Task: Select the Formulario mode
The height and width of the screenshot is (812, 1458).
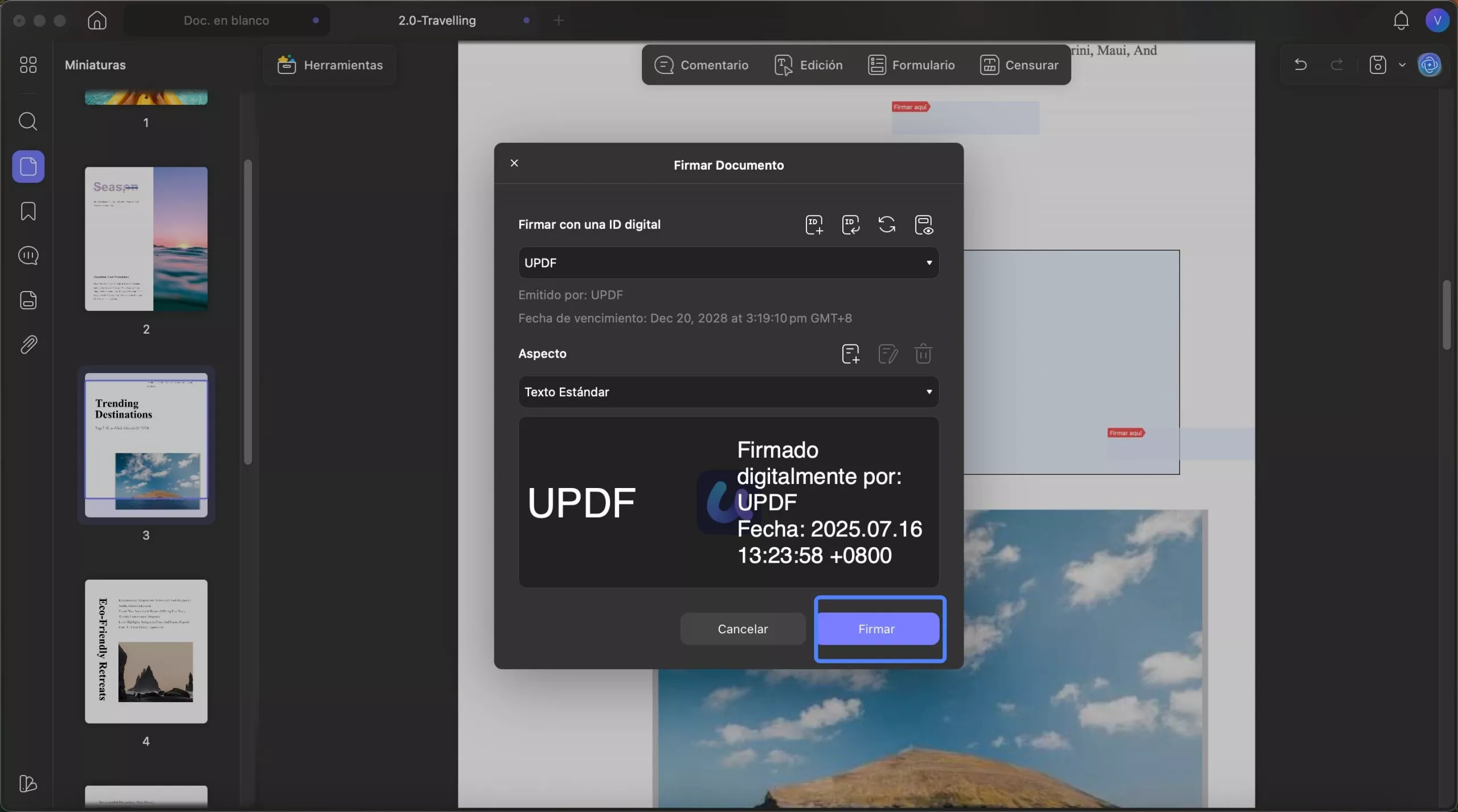Action: pyautogui.click(x=911, y=65)
